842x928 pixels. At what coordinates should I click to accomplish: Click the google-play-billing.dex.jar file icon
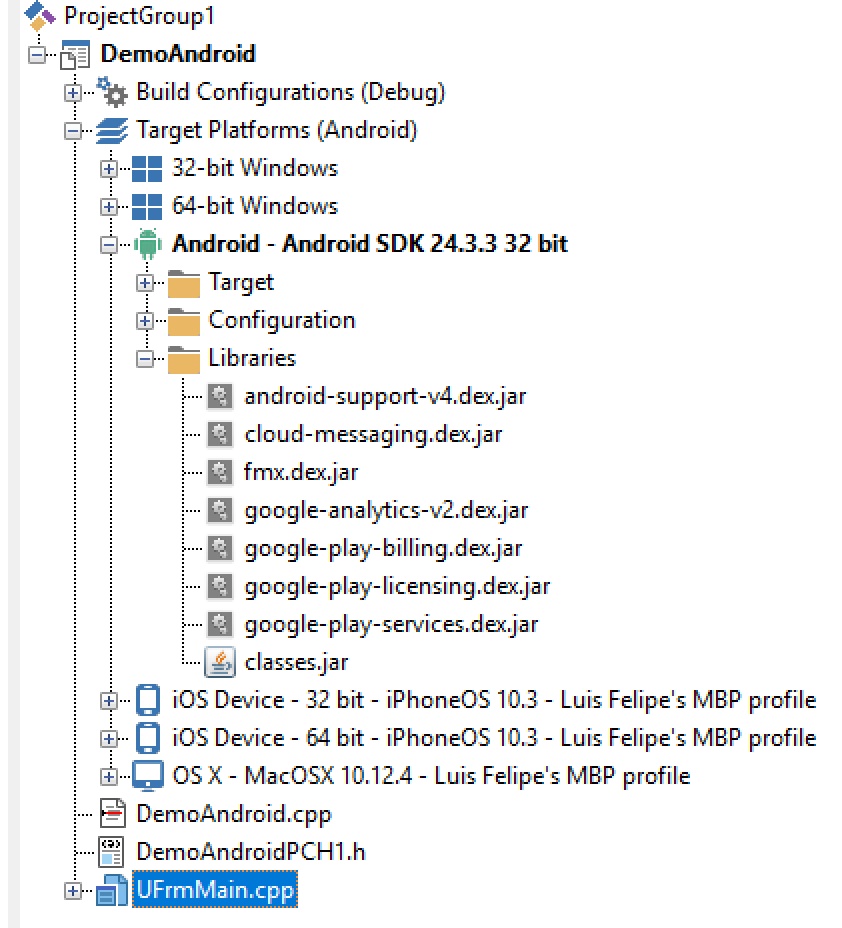220,549
